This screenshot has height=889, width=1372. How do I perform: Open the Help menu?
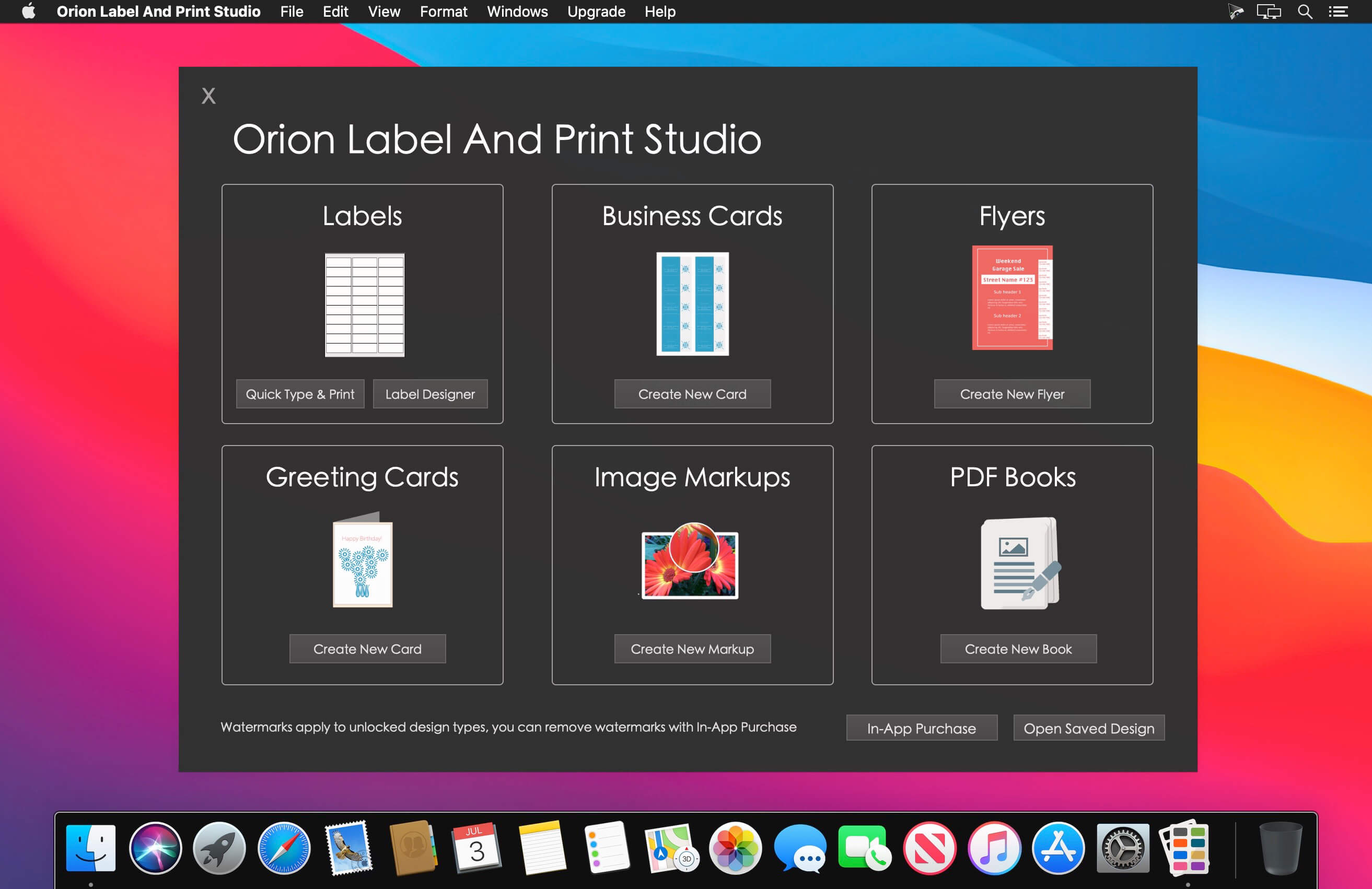click(660, 11)
